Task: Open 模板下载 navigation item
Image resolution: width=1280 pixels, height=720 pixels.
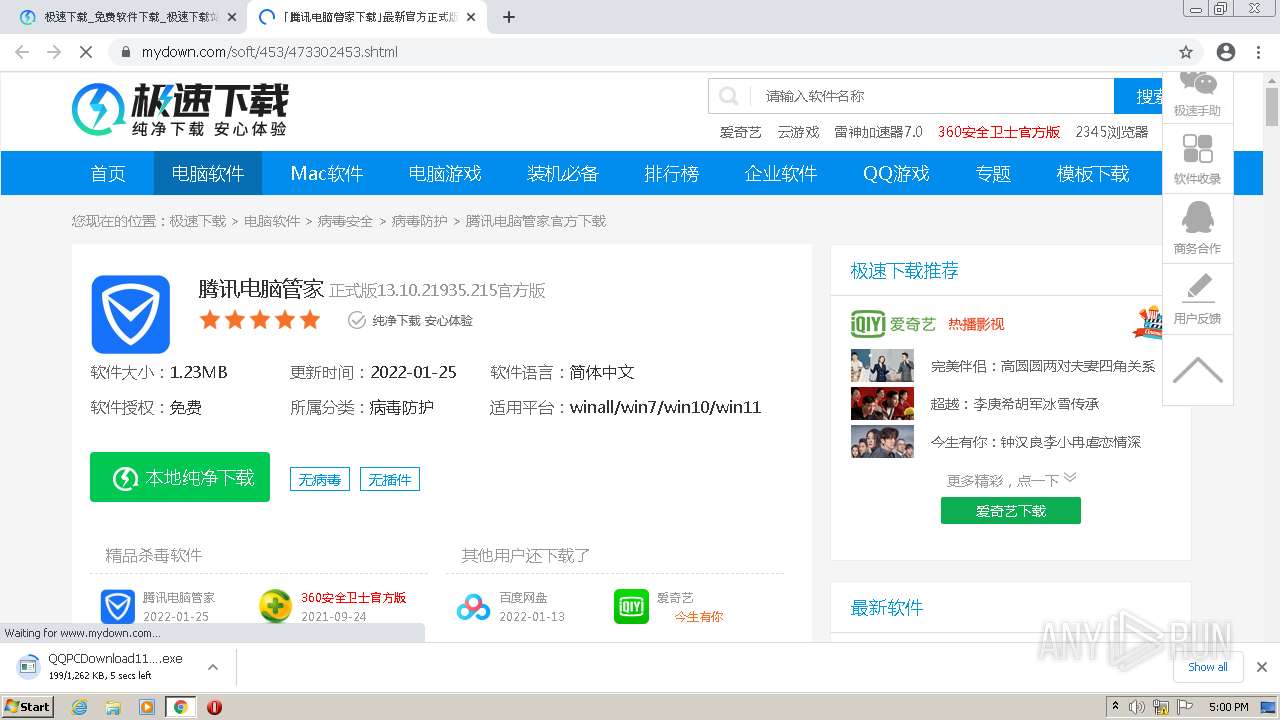Action: (1093, 174)
